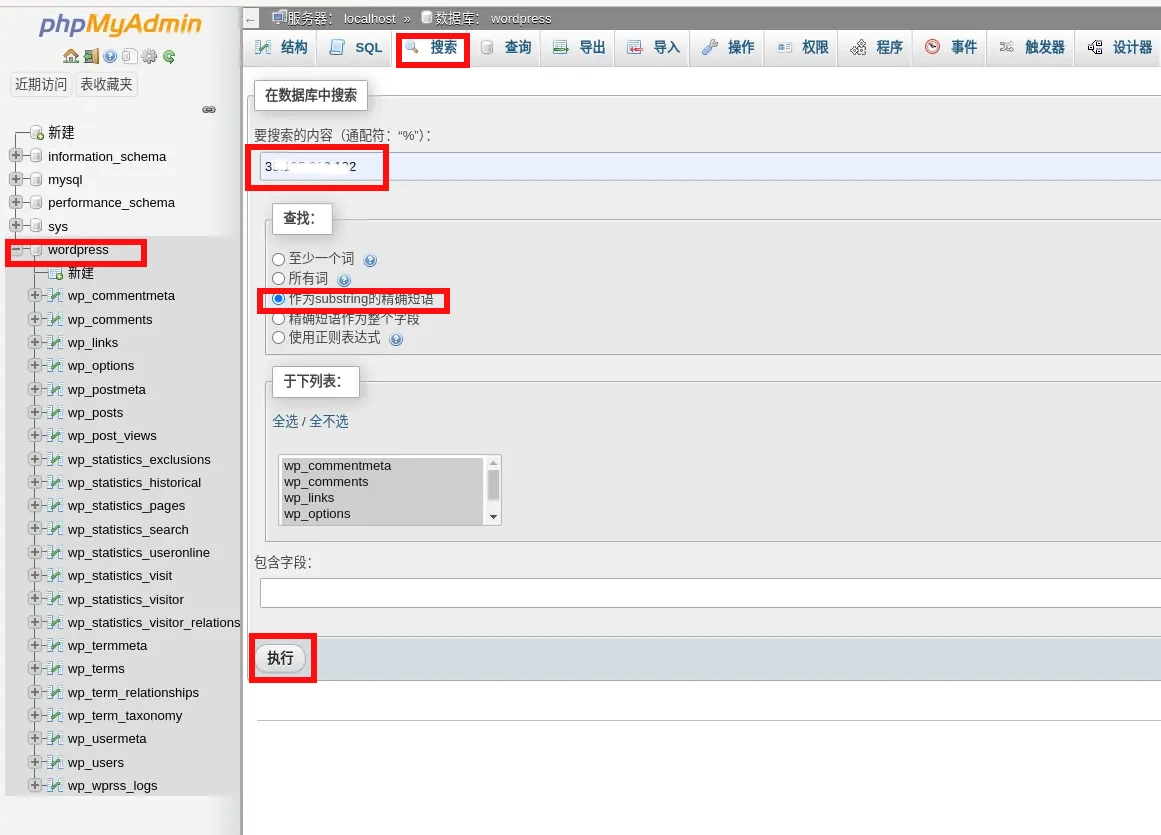Open the 导入 tab
Screen dimensions: 1161x835
point(653,47)
